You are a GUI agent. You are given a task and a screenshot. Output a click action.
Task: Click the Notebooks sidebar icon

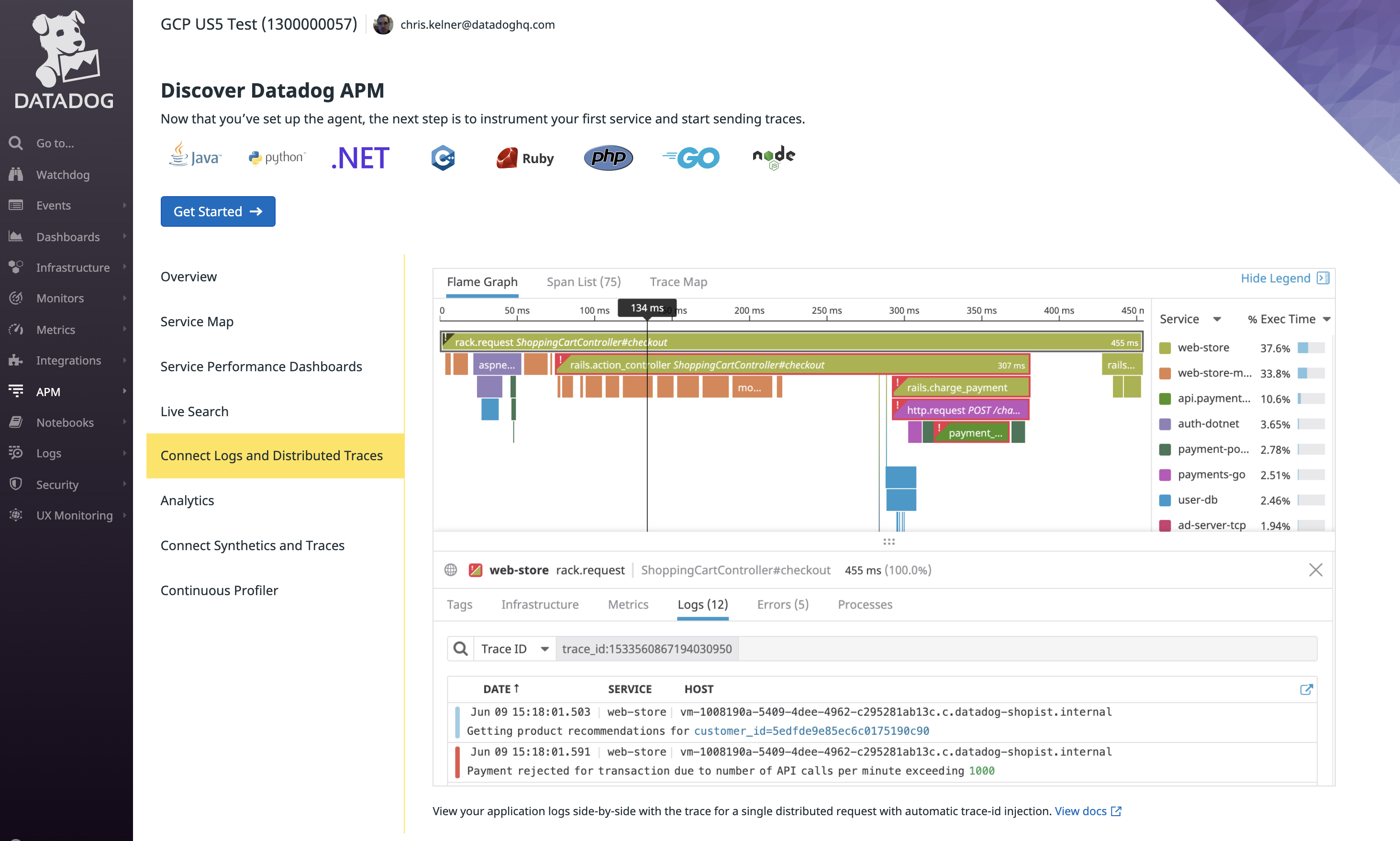click(x=16, y=422)
